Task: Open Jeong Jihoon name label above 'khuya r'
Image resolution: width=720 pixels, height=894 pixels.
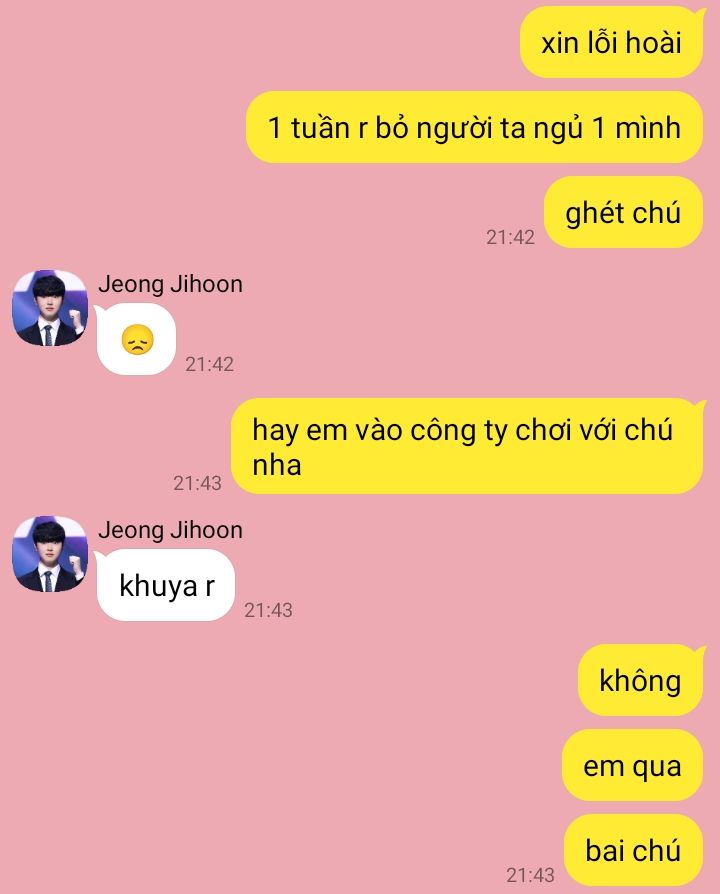Action: click(x=170, y=530)
